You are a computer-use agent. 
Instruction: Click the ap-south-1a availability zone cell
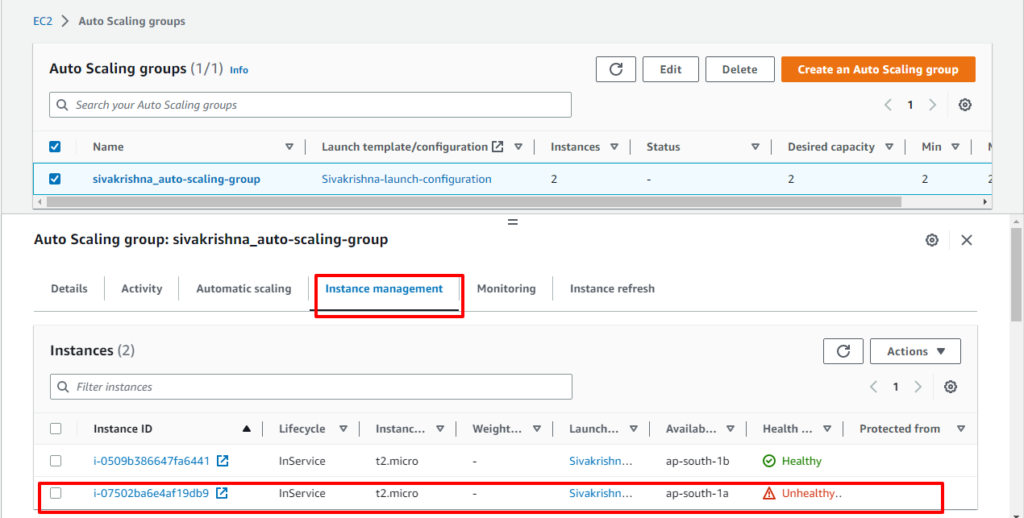pos(697,493)
